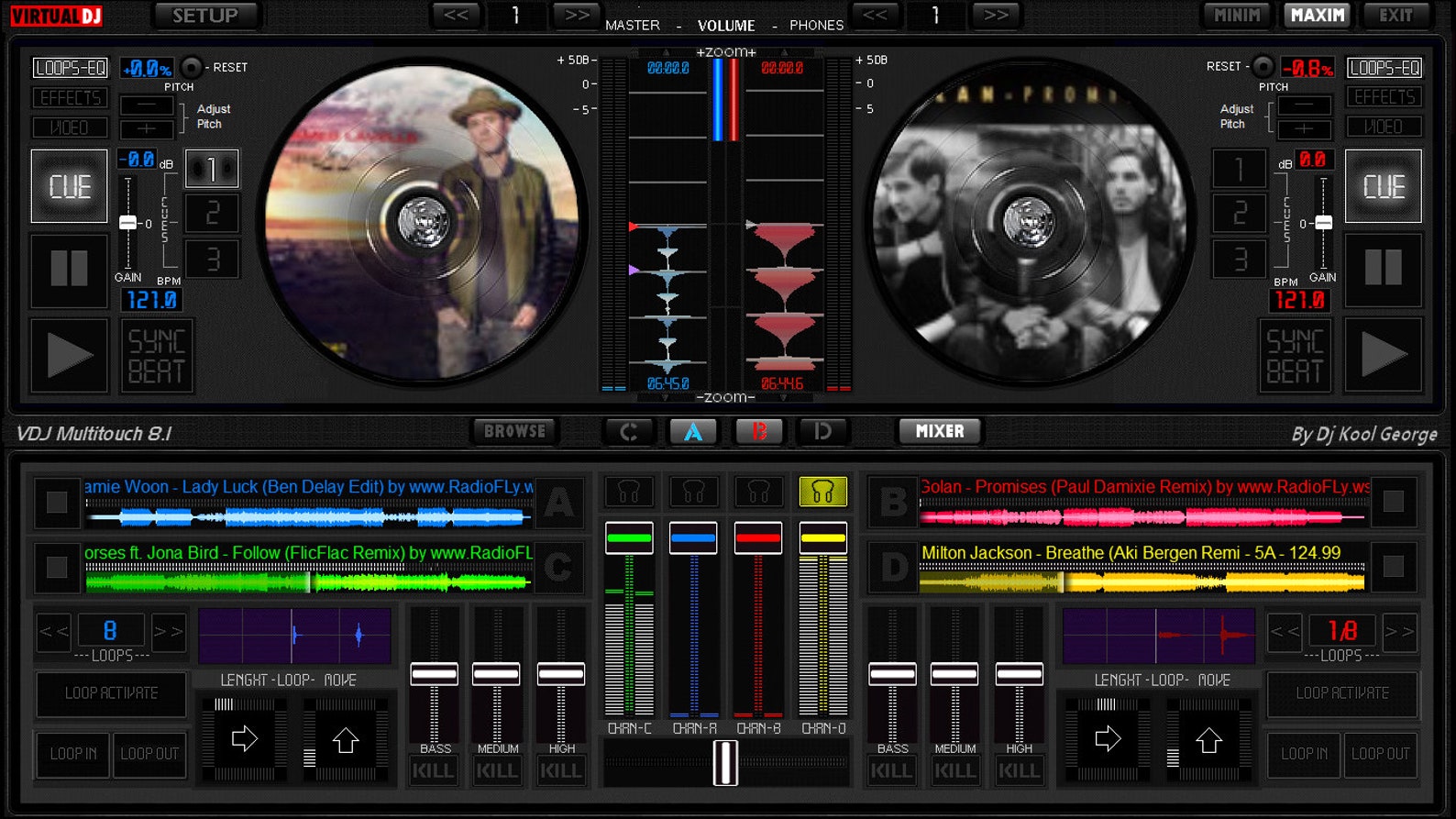The height and width of the screenshot is (819, 1456).
Task: Kill right deck BASS
Action: click(x=891, y=771)
